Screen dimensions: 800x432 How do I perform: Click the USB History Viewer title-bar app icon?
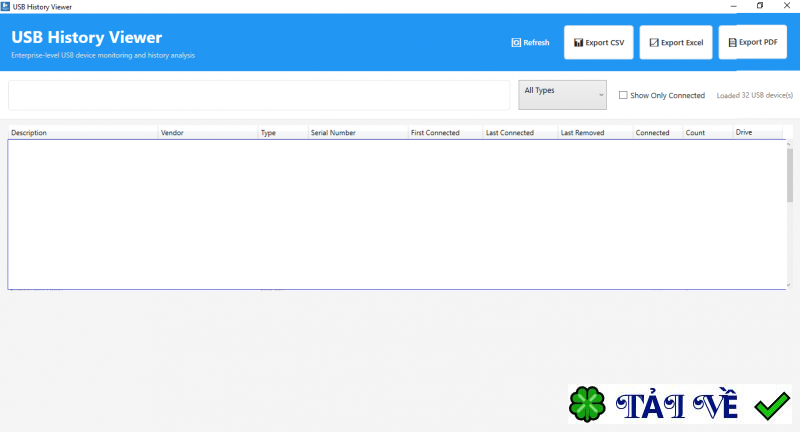click(6, 7)
